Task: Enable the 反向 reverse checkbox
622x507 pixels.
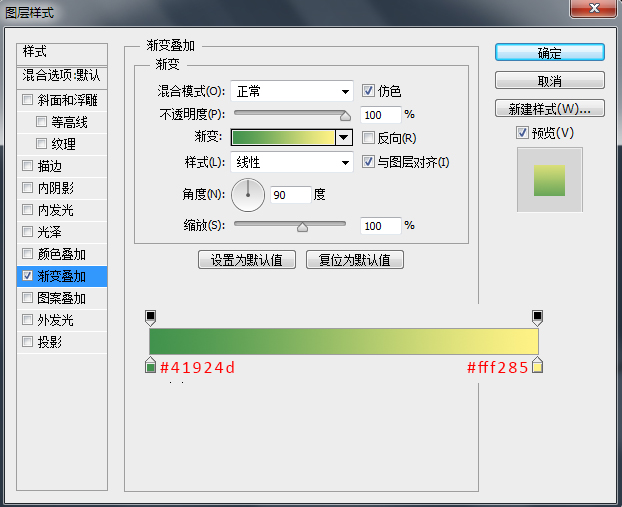Action: 368,138
